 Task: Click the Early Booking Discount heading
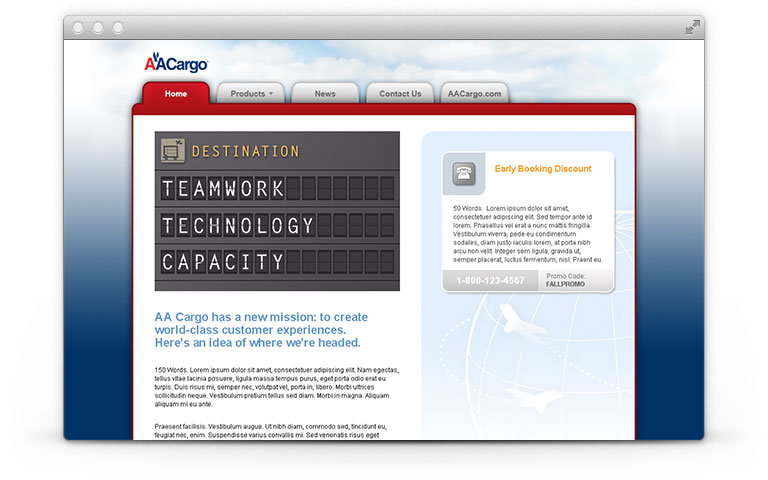[543, 168]
